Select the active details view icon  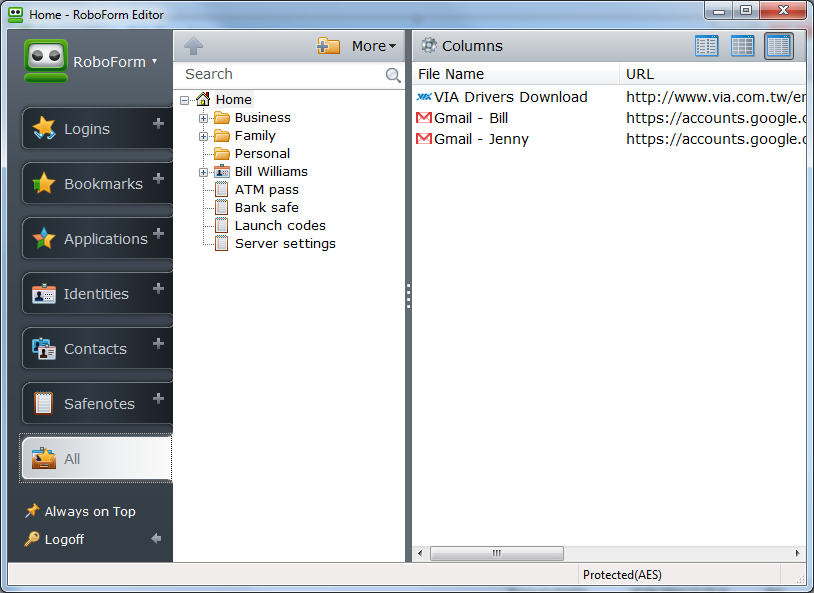tap(778, 46)
